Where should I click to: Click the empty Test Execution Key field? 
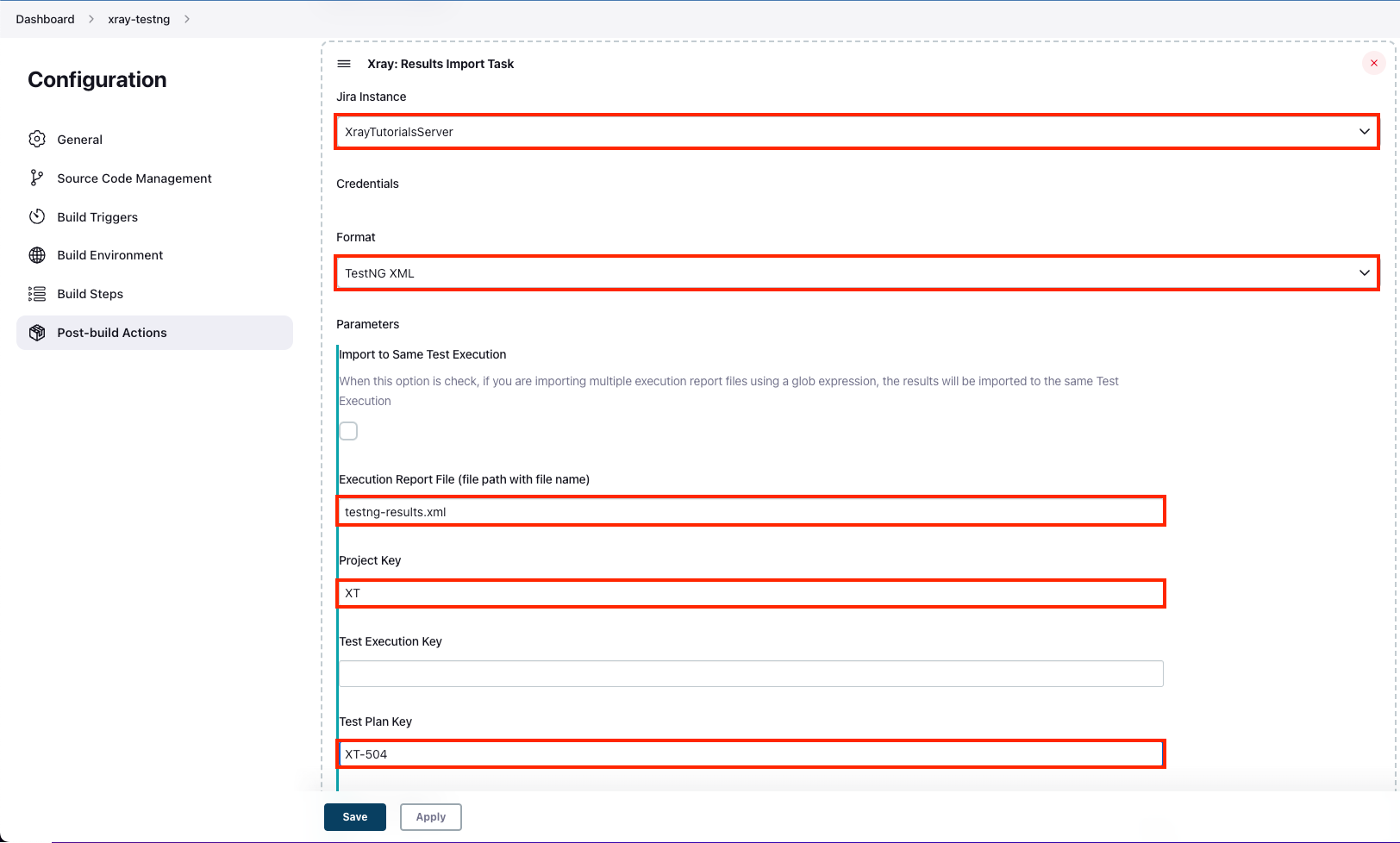click(751, 673)
